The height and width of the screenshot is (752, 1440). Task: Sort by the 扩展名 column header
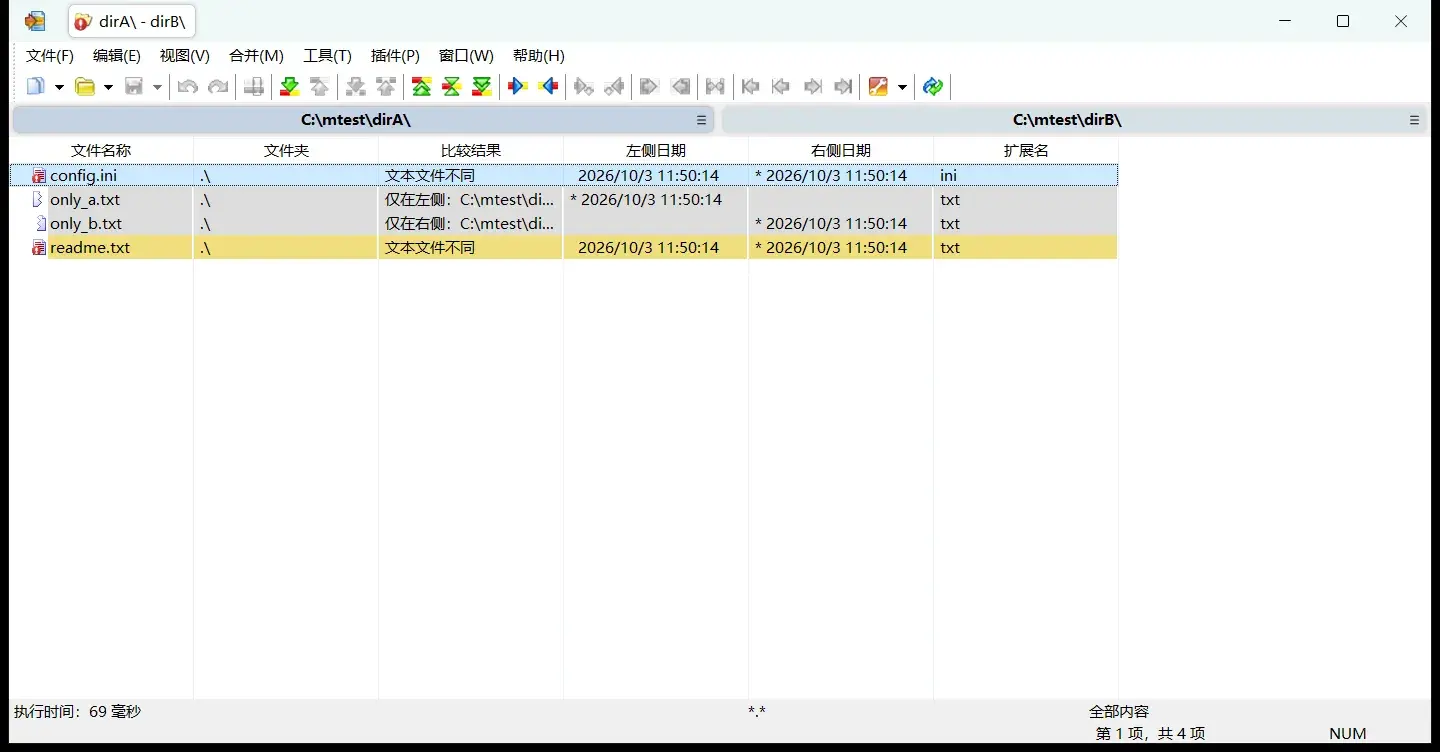coord(1026,151)
